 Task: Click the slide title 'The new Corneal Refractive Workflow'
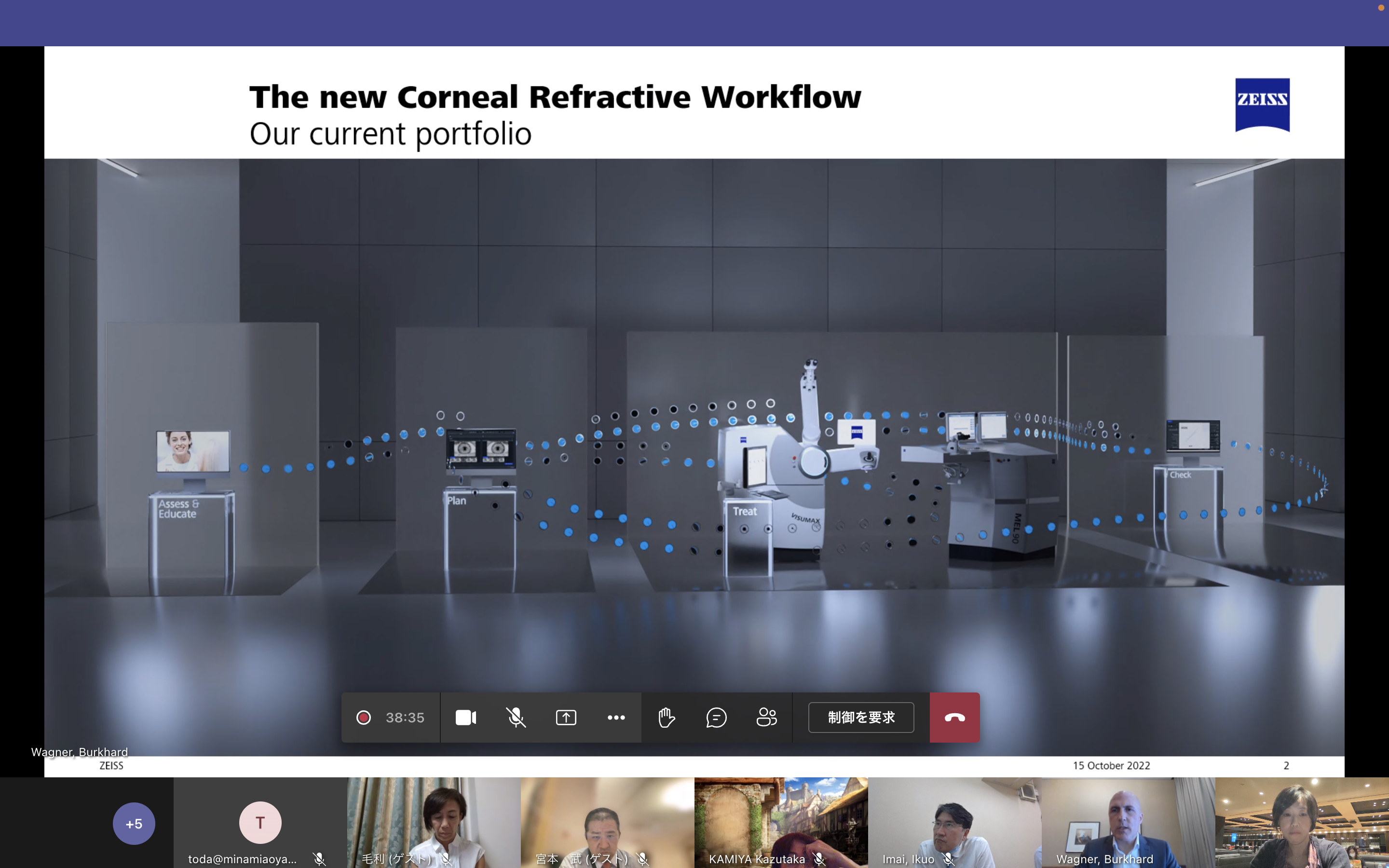point(555,96)
